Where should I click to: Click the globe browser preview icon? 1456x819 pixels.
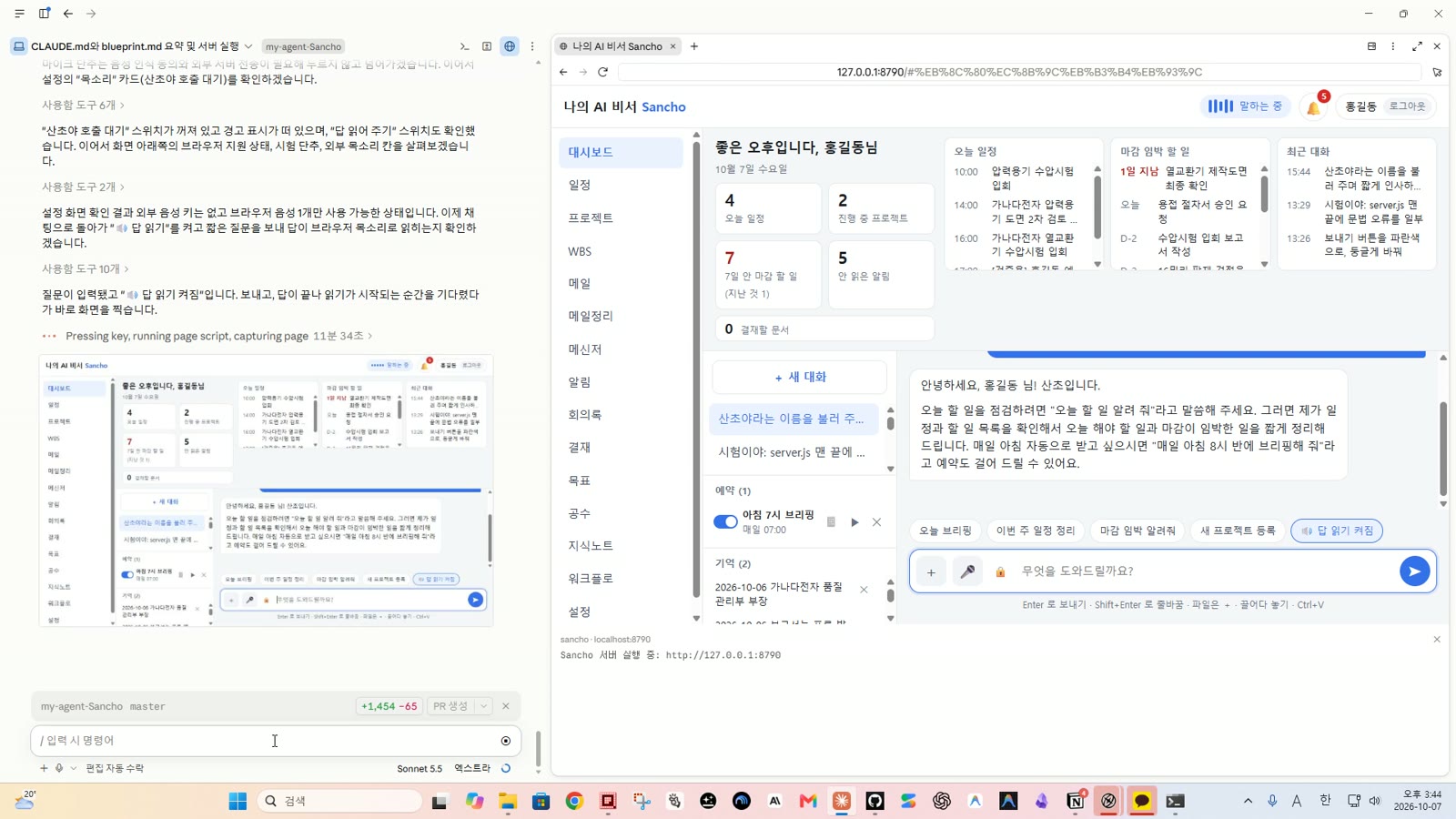click(510, 46)
